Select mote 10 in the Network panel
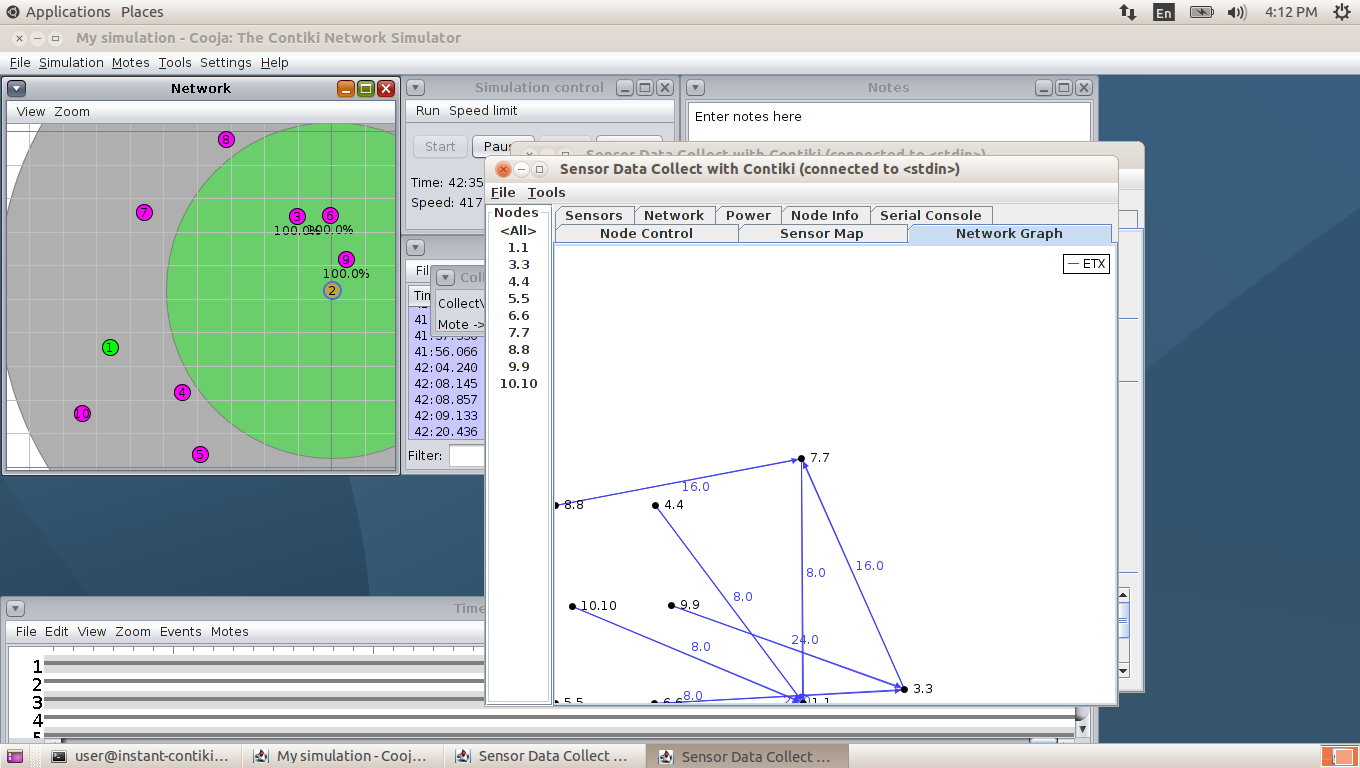1360x768 pixels. coord(82,413)
